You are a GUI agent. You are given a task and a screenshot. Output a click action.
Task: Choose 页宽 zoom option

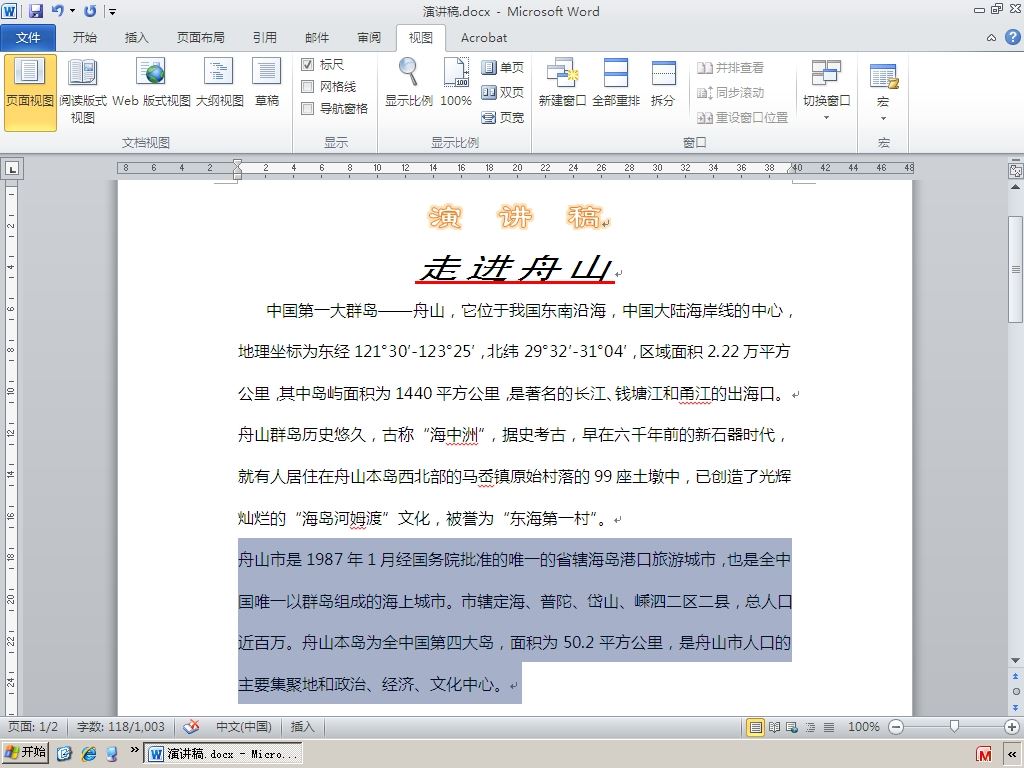502,118
